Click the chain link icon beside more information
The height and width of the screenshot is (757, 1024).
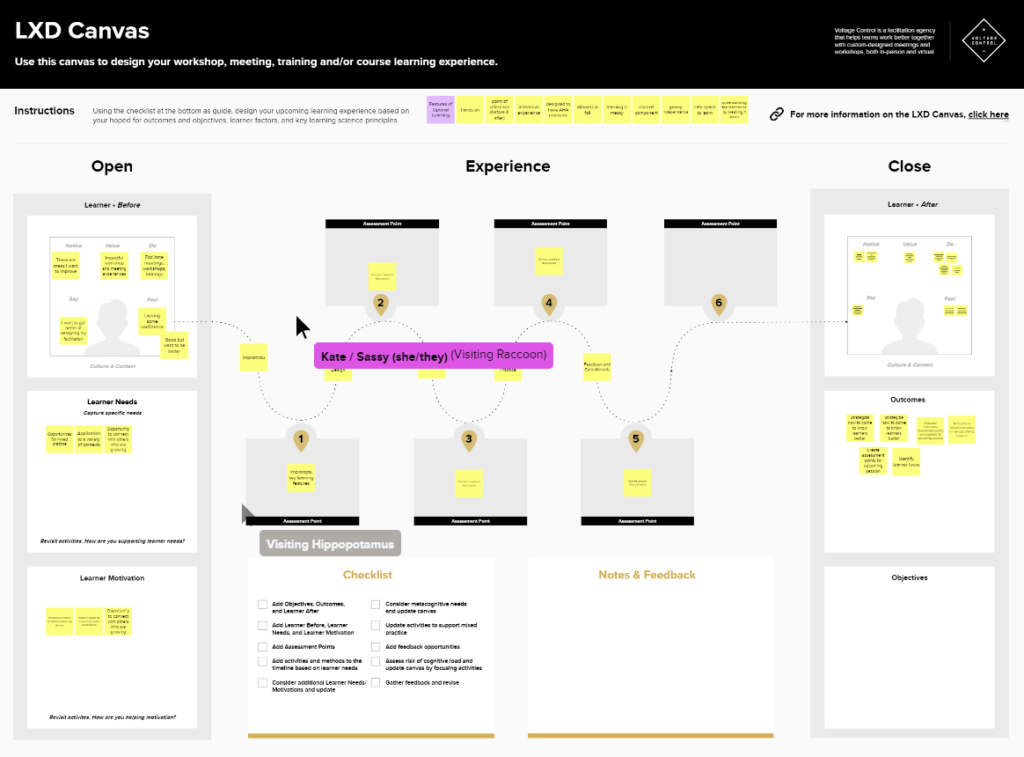click(x=776, y=114)
